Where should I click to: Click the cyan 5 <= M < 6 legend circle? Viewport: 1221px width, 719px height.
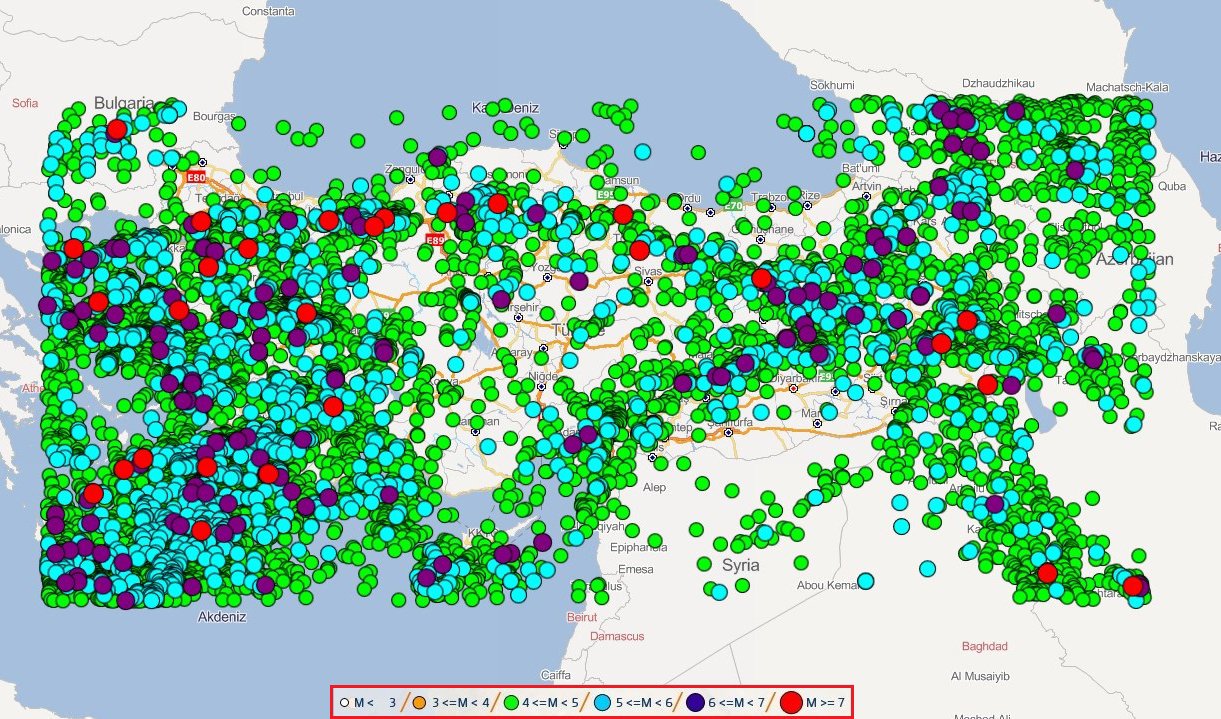click(x=603, y=703)
